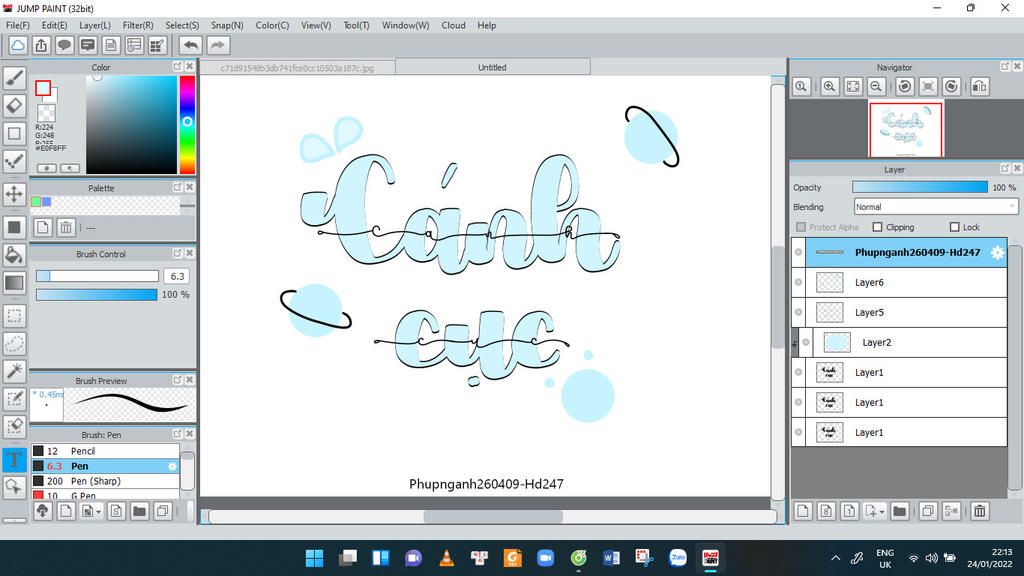This screenshot has width=1024, height=576.
Task: Open the add-layer dropdown in Layer panel
Action: pos(875,511)
